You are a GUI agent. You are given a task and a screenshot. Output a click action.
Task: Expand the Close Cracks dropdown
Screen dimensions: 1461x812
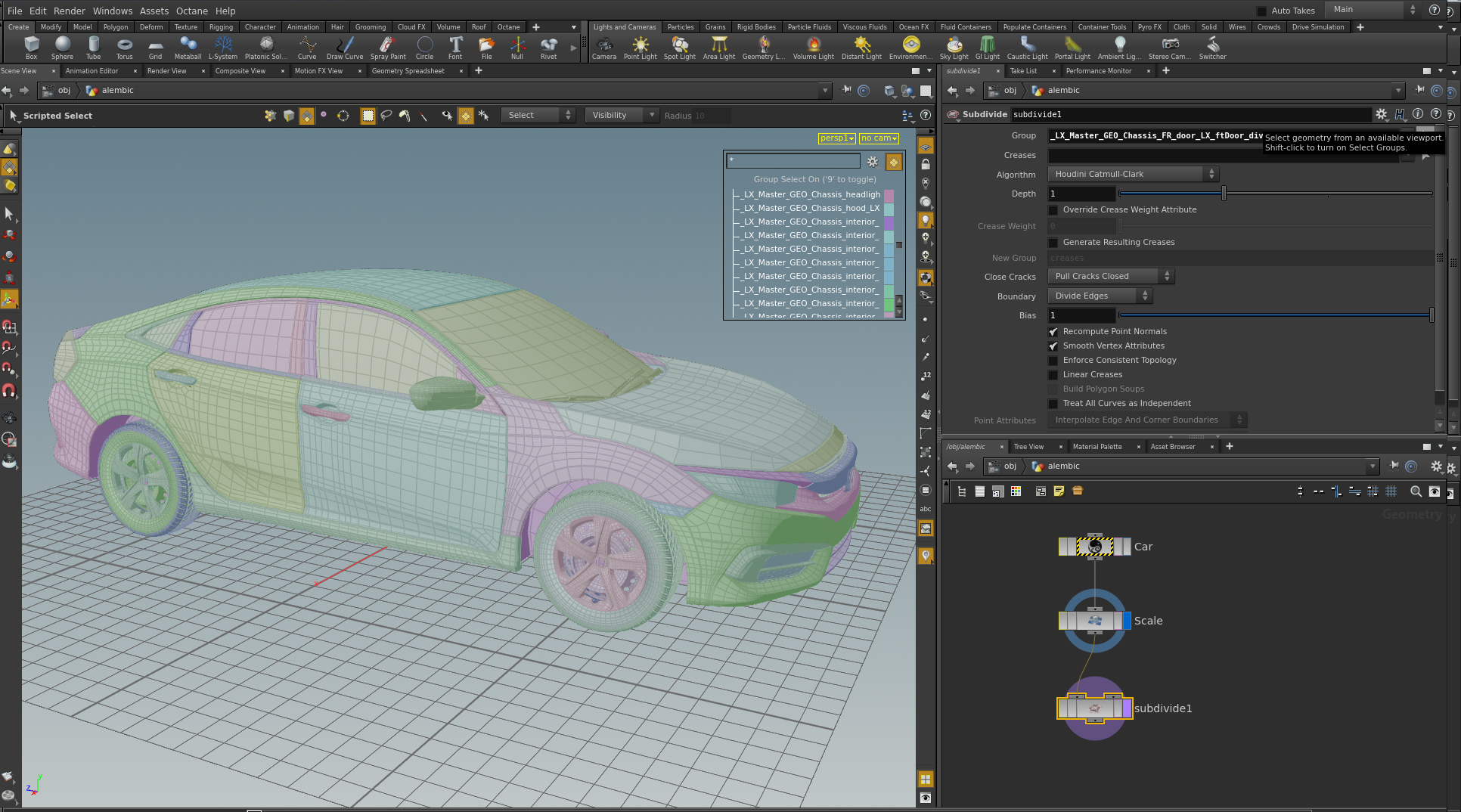click(1110, 277)
